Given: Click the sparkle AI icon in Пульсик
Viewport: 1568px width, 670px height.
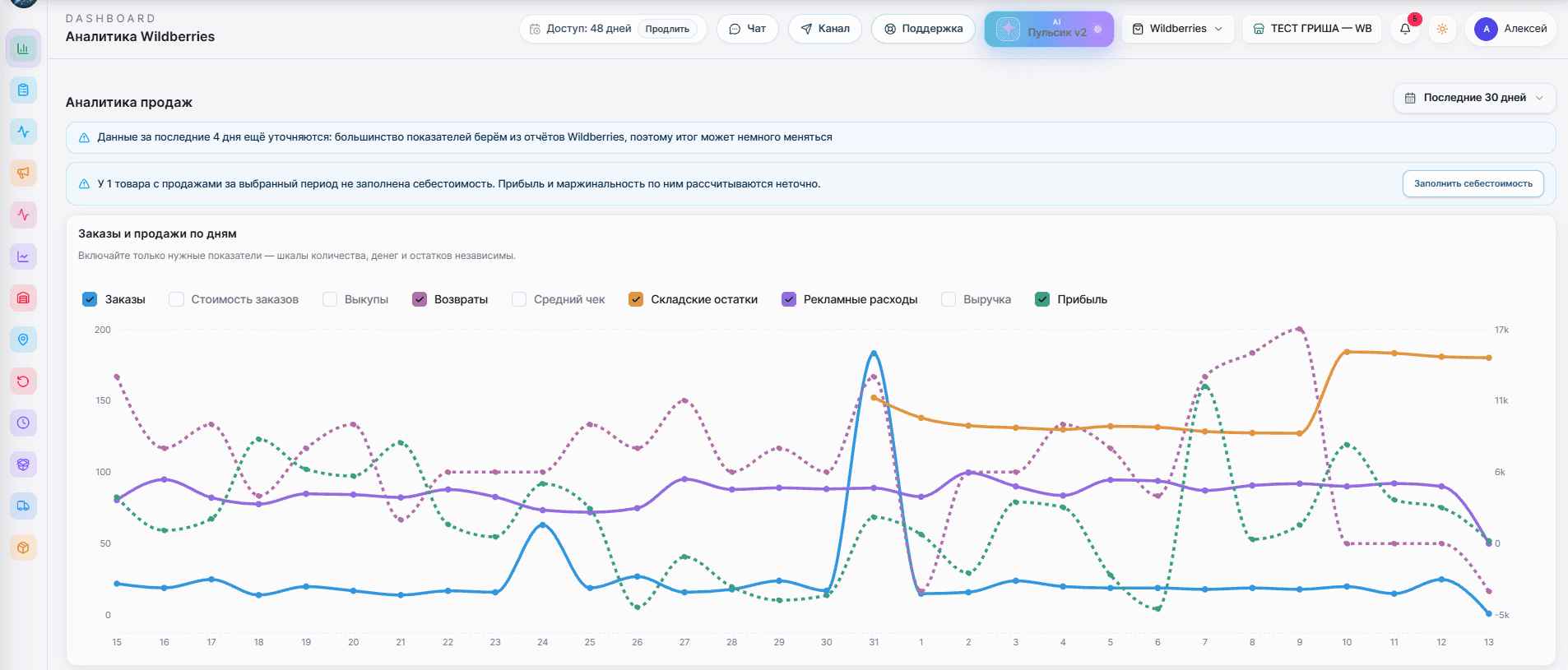Looking at the screenshot, I should (1008, 30).
